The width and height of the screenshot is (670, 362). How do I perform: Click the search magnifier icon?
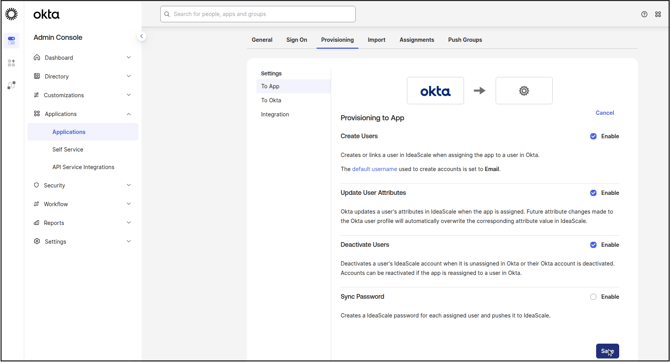(167, 14)
